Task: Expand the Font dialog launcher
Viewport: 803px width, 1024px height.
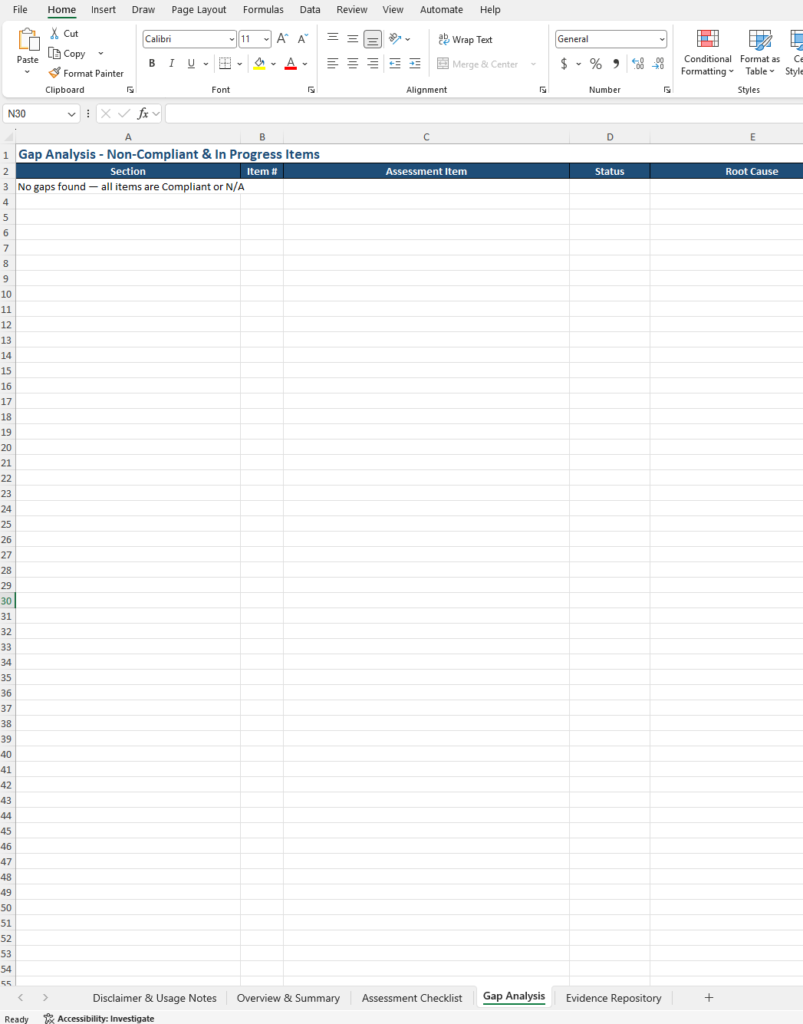Action: 310,89
